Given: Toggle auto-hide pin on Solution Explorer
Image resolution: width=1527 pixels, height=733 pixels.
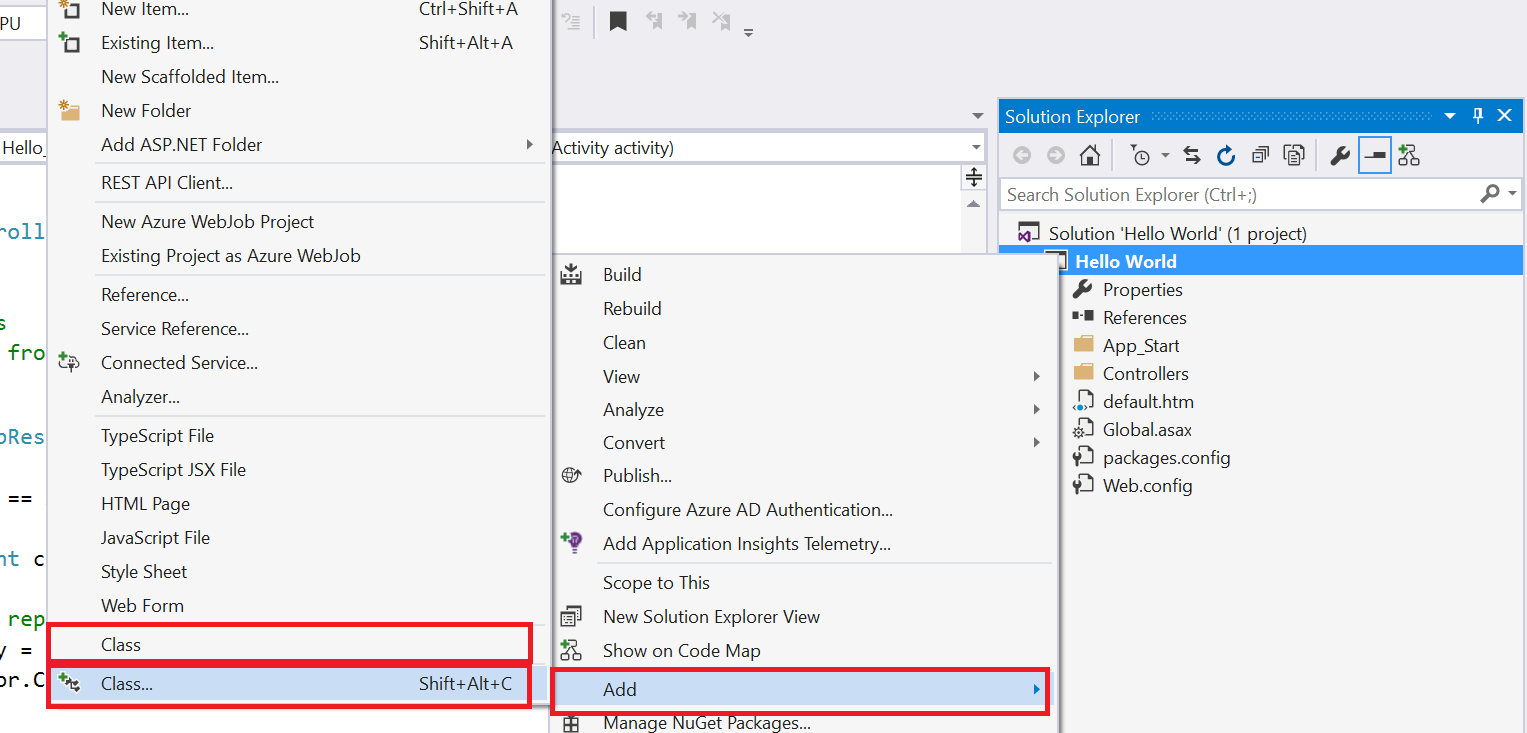Looking at the screenshot, I should pos(1478,116).
